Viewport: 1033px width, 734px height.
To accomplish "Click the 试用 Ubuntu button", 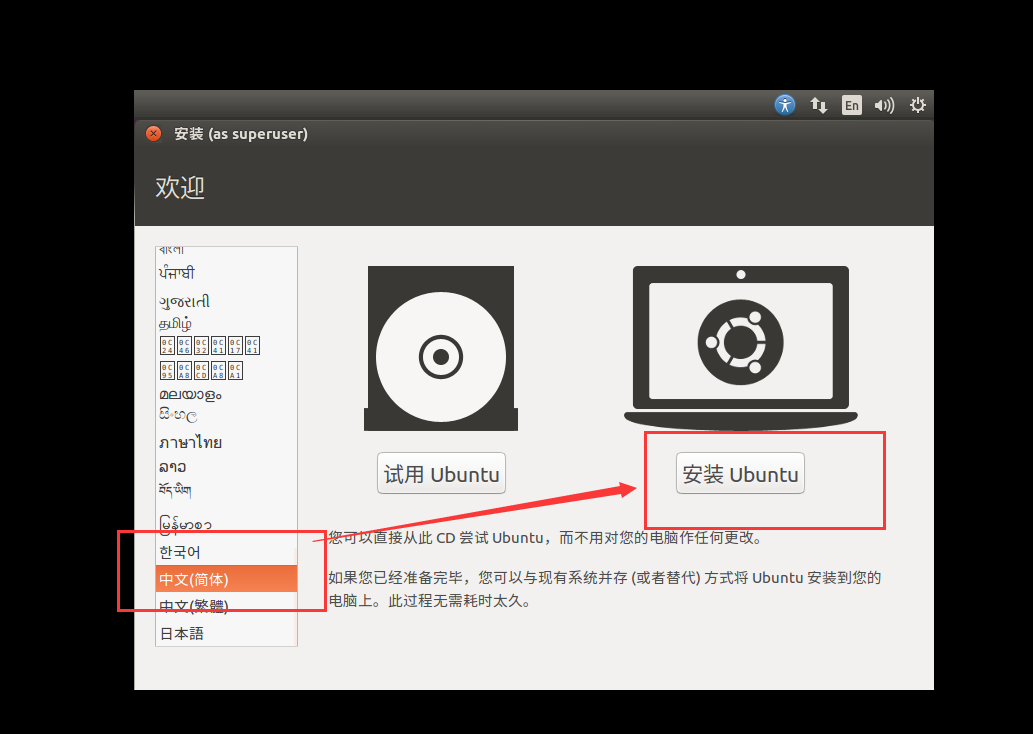I will pos(441,473).
